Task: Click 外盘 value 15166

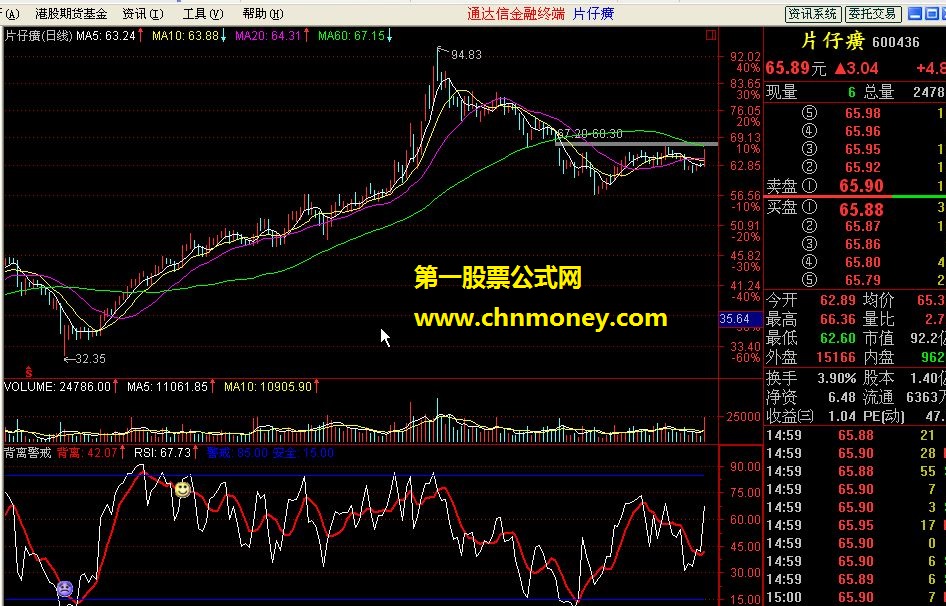Action: click(x=836, y=357)
